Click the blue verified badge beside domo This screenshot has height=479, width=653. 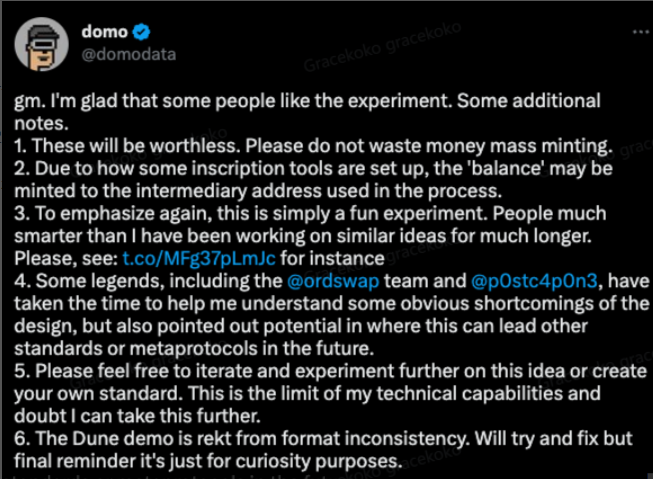141,32
